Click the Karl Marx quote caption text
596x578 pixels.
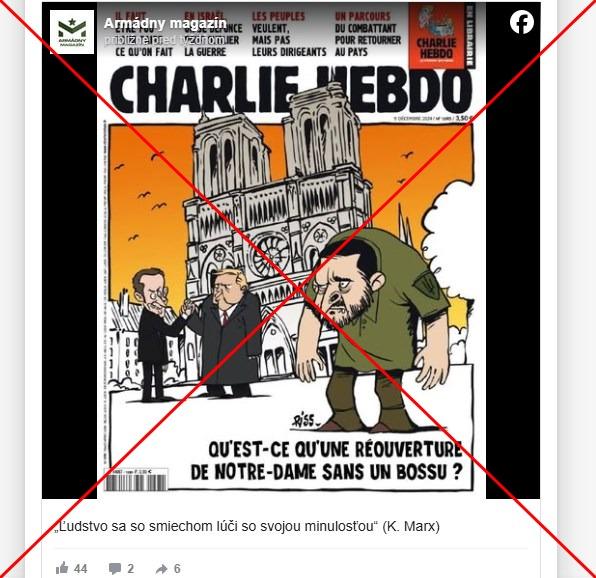point(247,527)
